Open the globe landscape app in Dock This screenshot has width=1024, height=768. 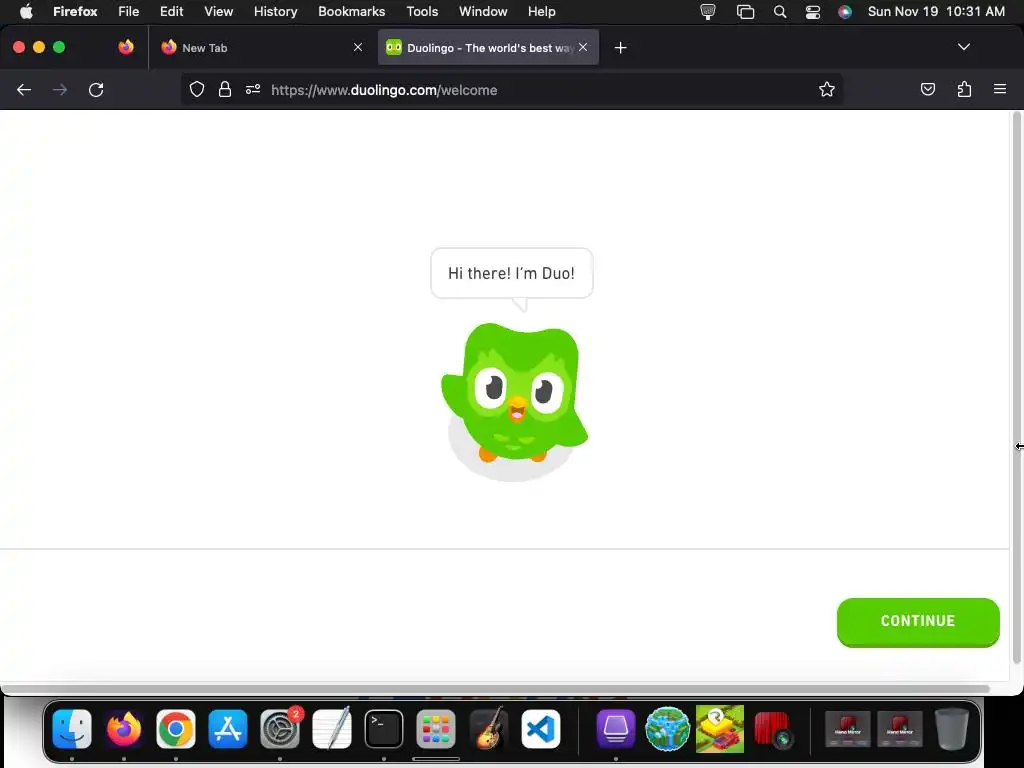click(x=667, y=728)
